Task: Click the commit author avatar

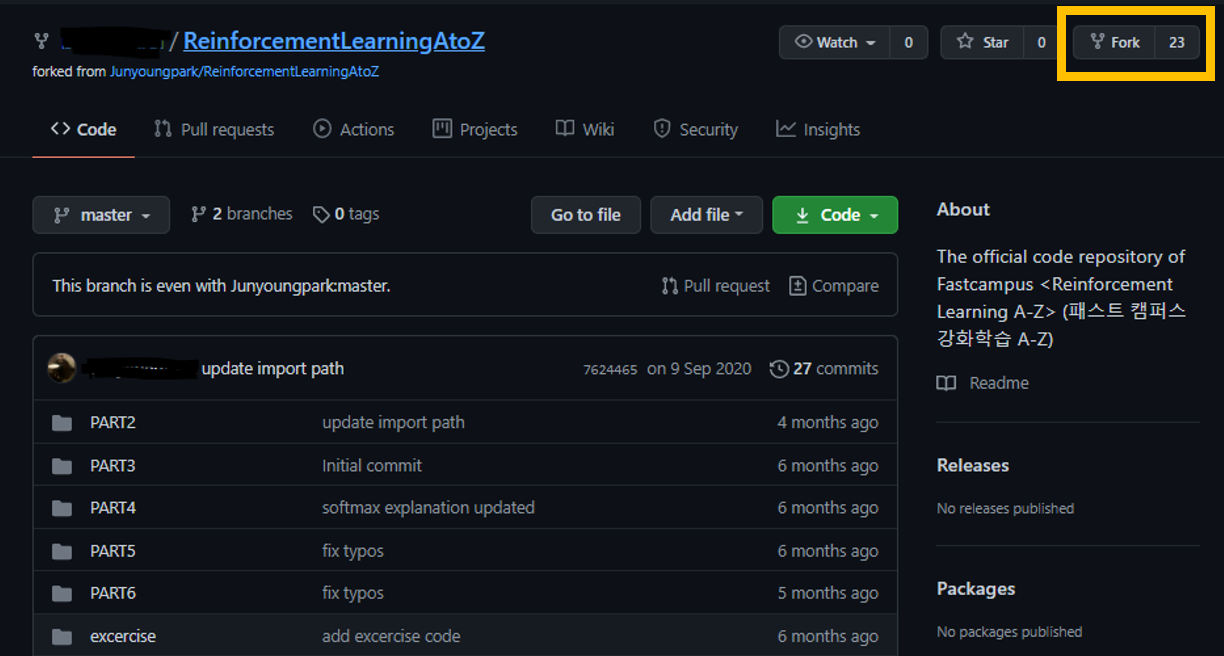Action: tap(62, 368)
